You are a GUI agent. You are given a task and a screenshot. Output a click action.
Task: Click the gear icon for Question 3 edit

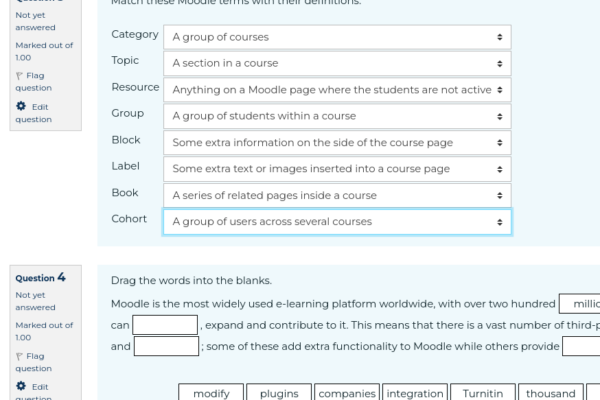tap(21, 106)
